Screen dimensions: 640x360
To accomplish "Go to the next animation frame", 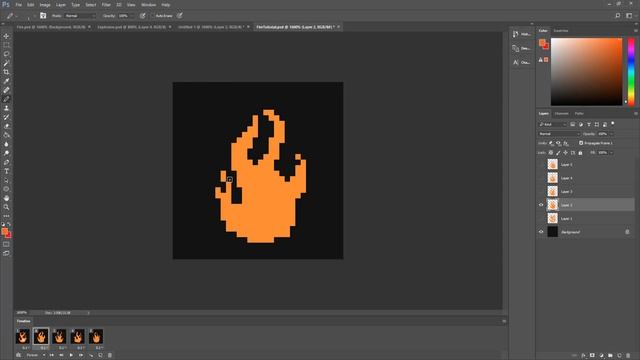I will coord(81,355).
